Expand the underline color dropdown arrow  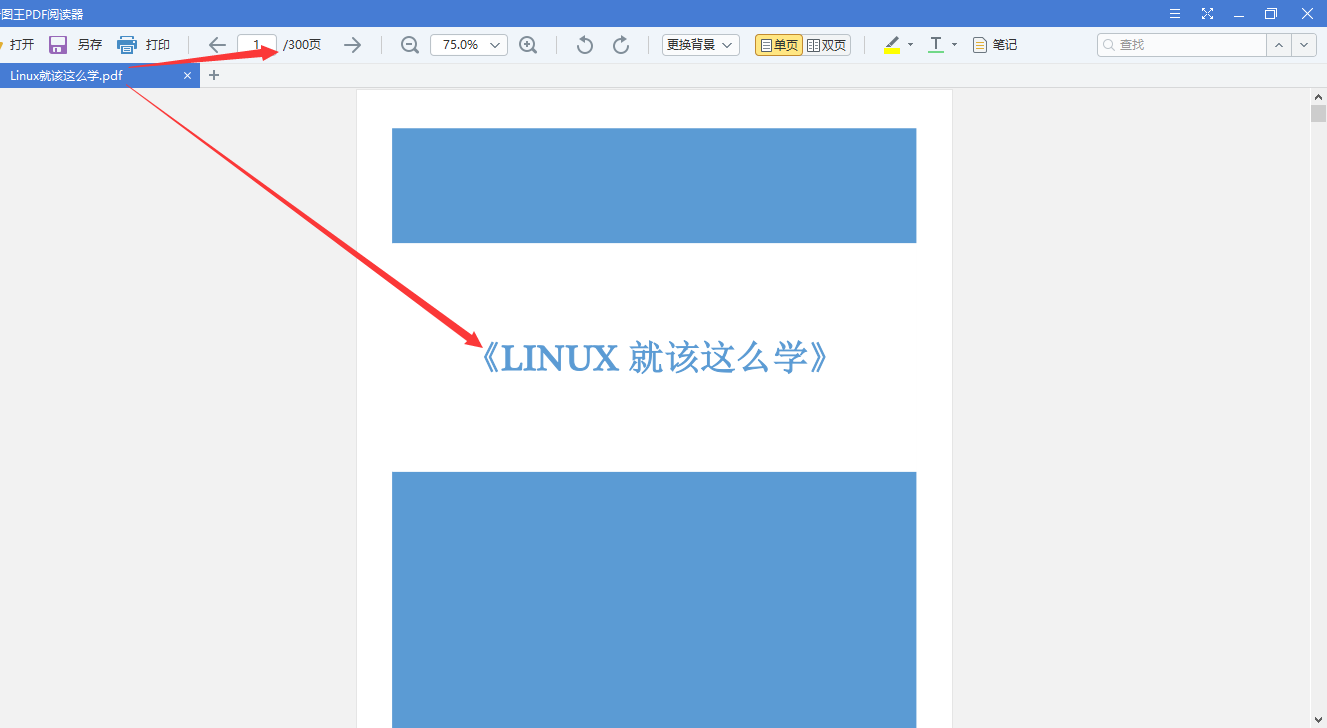pyautogui.click(x=955, y=45)
